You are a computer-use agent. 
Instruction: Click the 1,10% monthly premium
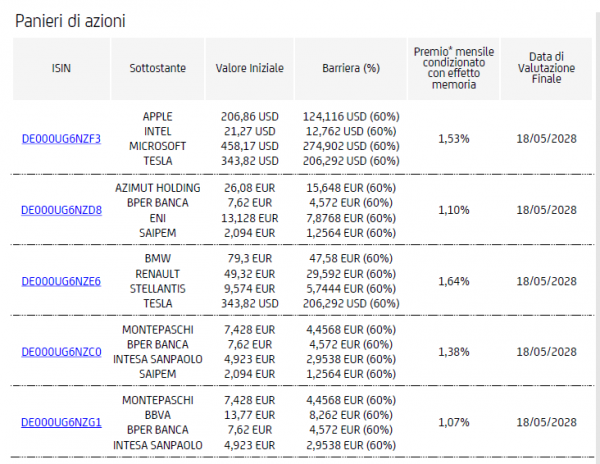[454, 210]
